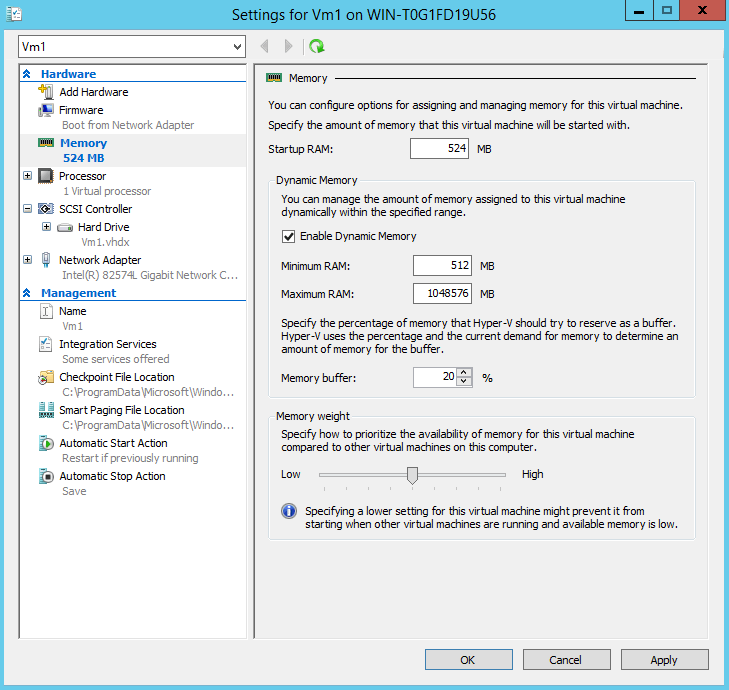The image size is (729, 690).
Task: Click the settings window title bar icon
Action: tap(14, 14)
